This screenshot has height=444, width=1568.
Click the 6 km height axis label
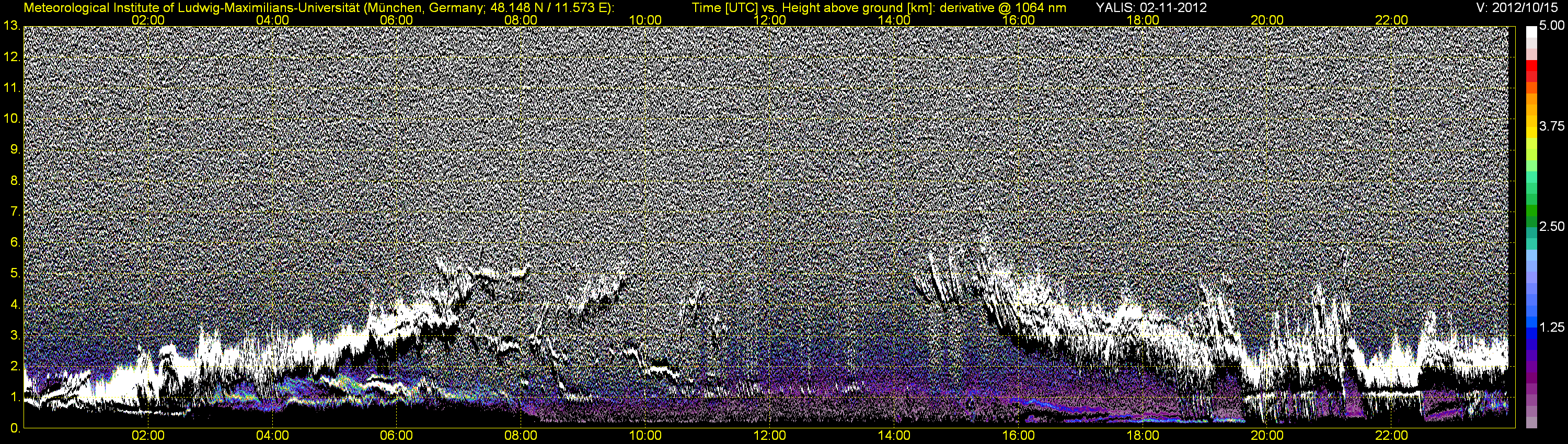tap(15, 243)
